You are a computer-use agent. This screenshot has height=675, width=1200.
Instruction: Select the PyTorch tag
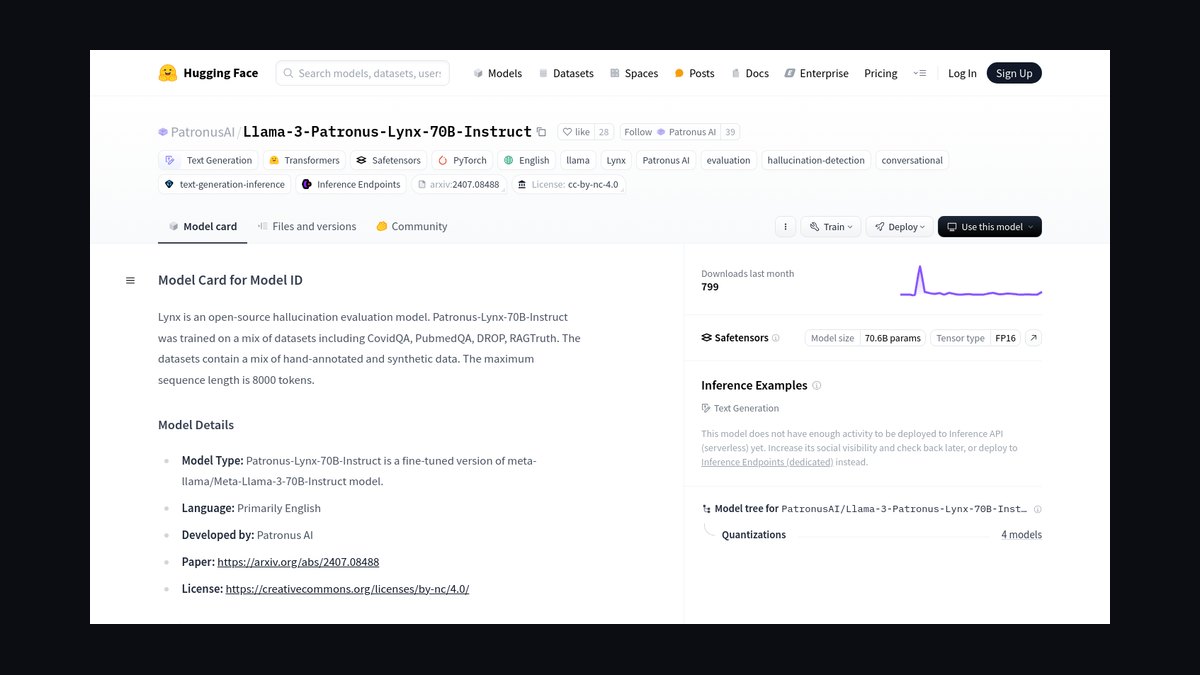(462, 160)
